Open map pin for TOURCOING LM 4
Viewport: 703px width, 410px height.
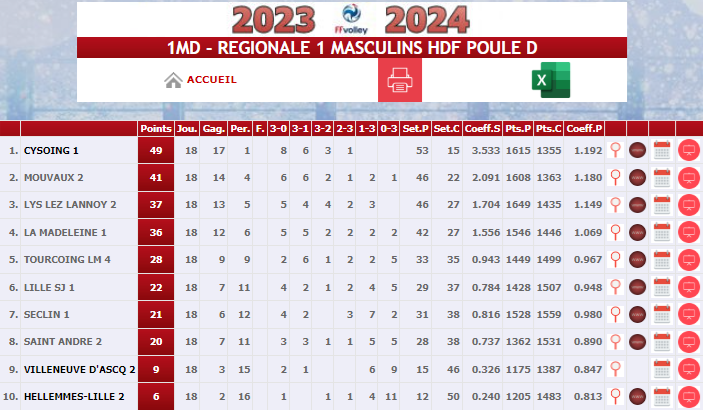pyautogui.click(x=616, y=259)
